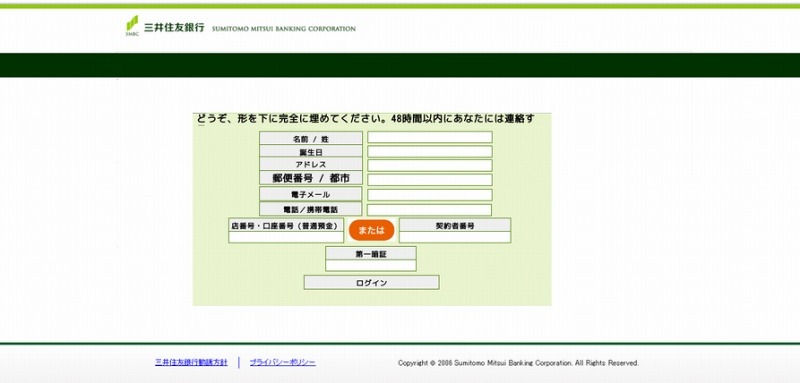Focus the 電子メール input field

(x=430, y=195)
